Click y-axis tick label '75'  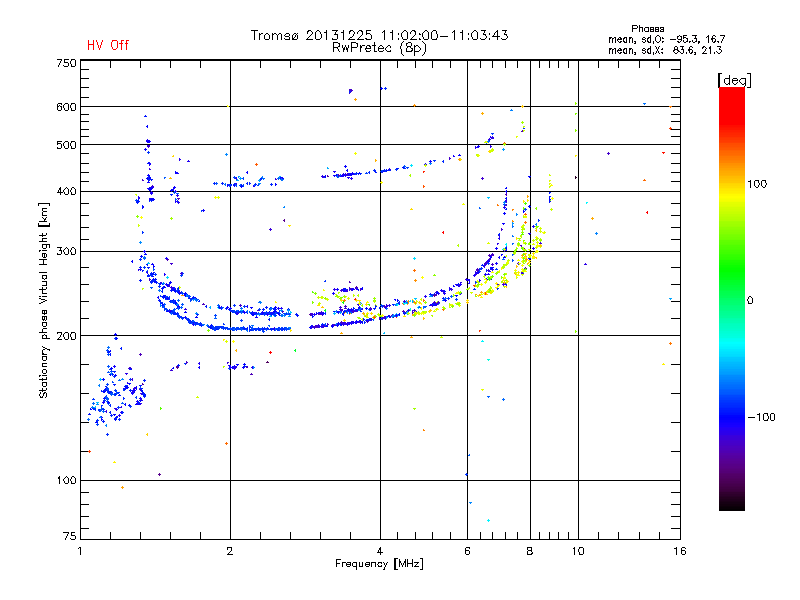point(69,536)
